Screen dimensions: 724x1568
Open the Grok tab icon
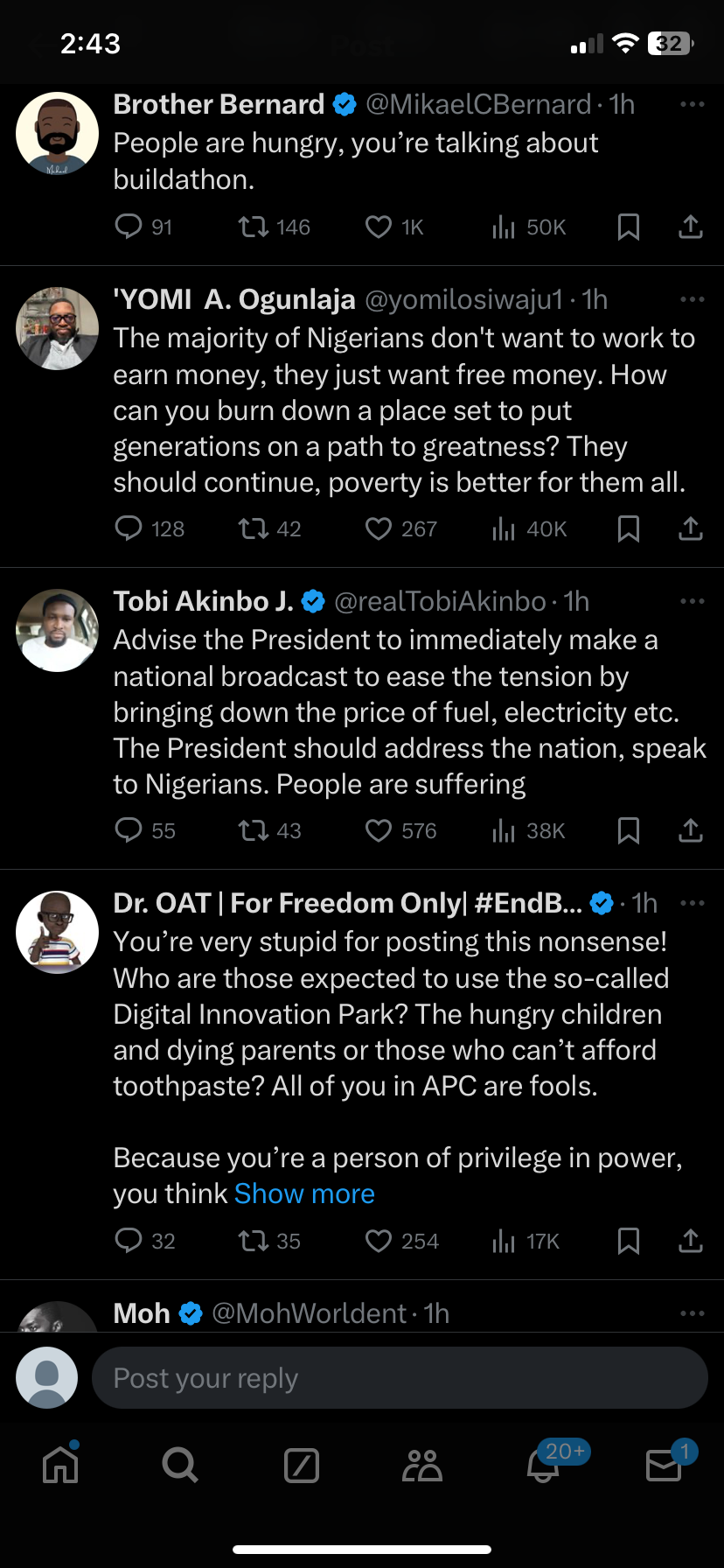coord(302,1465)
